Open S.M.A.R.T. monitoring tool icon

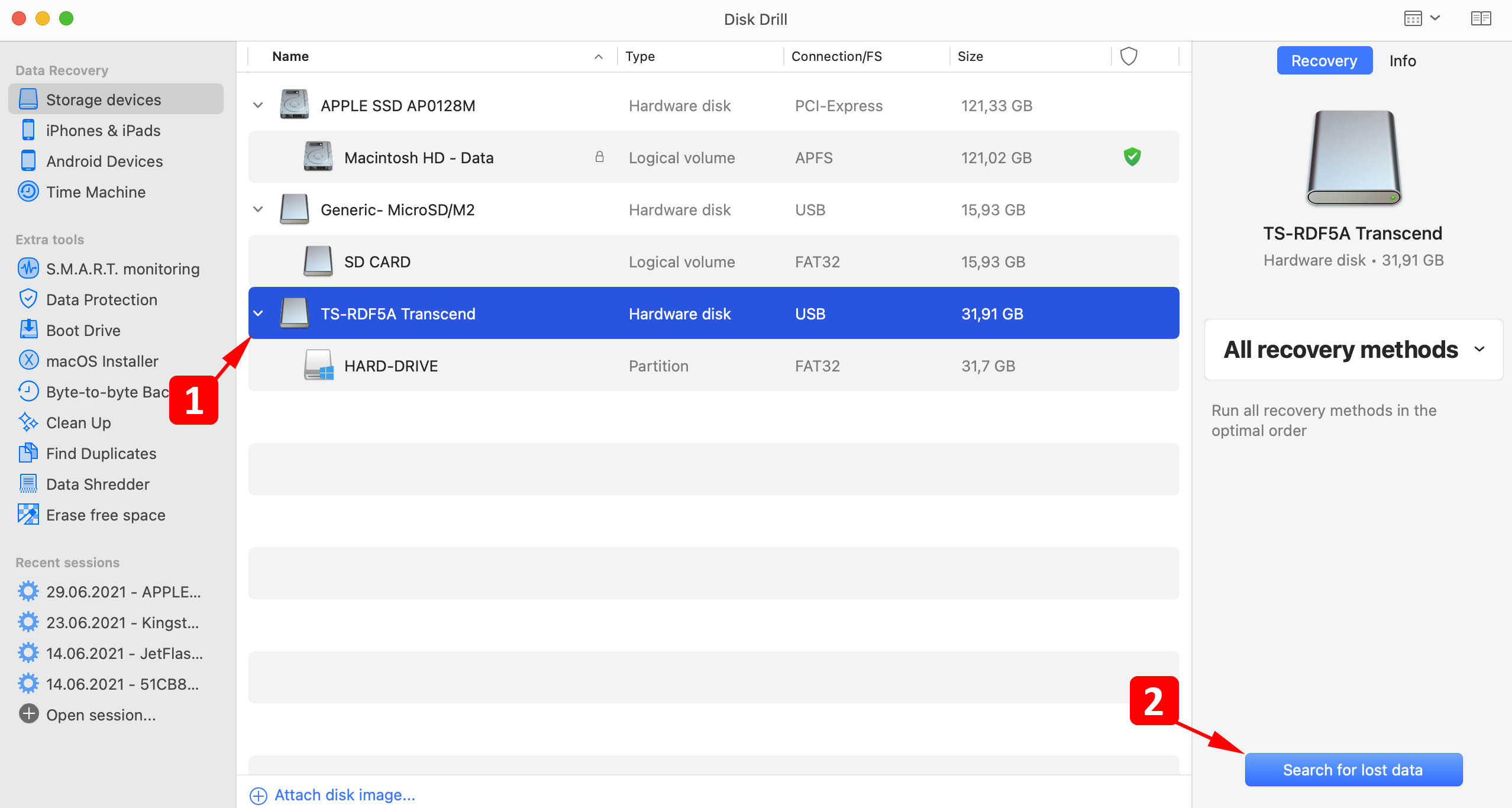pos(28,269)
